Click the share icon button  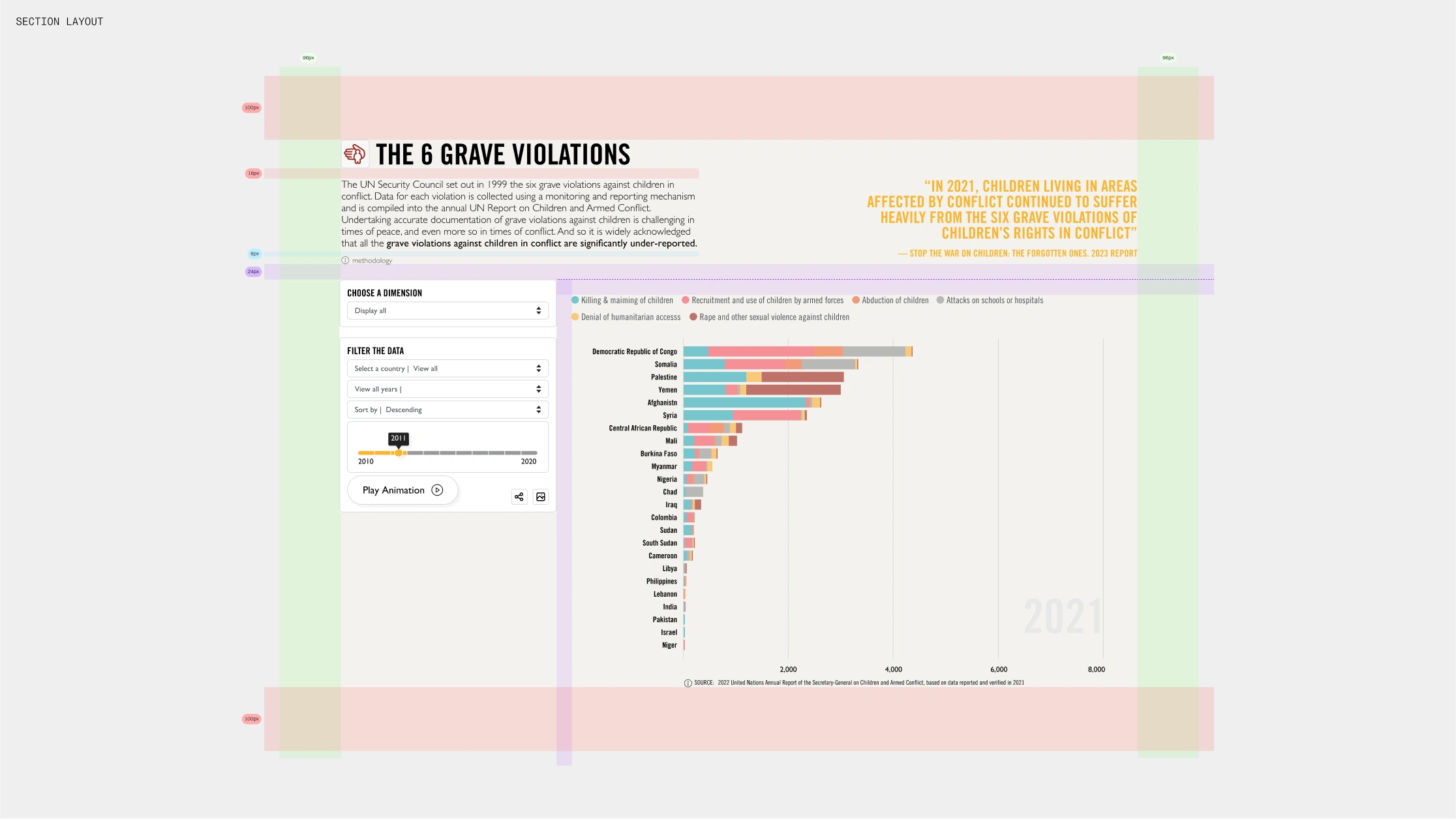519,497
